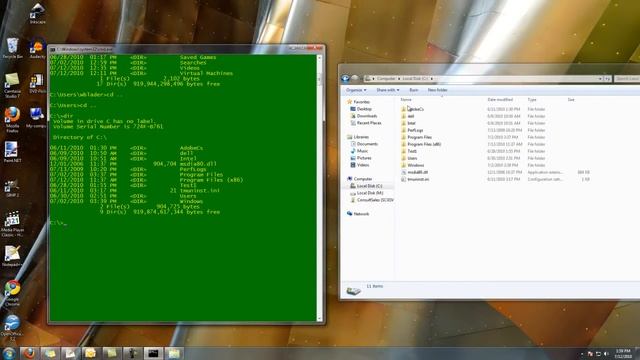Viewport: 640px width, 360px height.
Task: Click the Windows Start orb
Action: [9, 353]
